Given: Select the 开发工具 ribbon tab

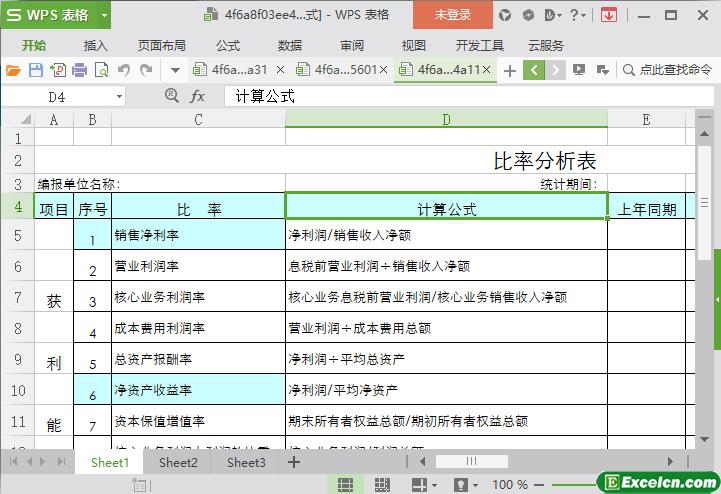Looking at the screenshot, I should pos(480,46).
